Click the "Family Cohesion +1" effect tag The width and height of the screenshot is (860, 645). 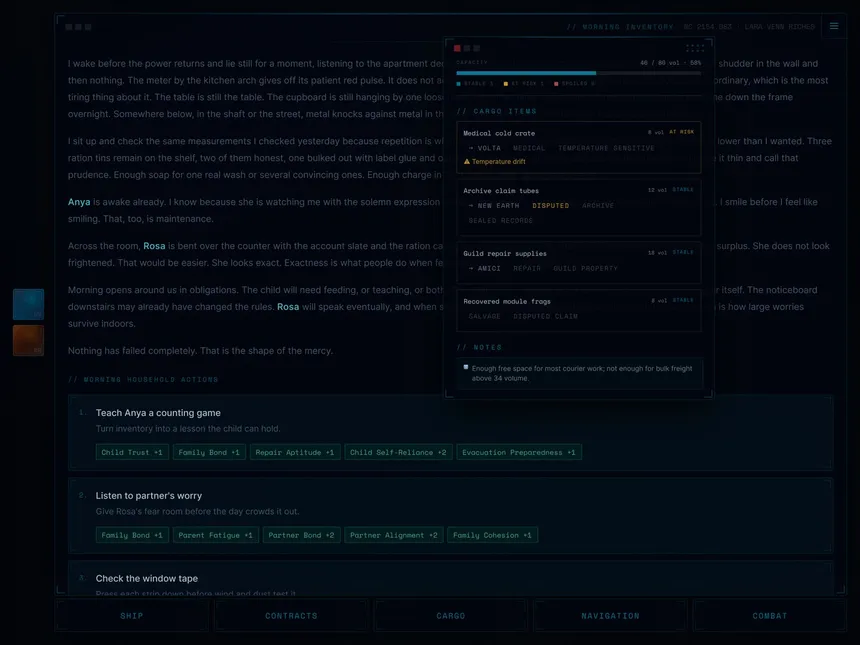(492, 535)
